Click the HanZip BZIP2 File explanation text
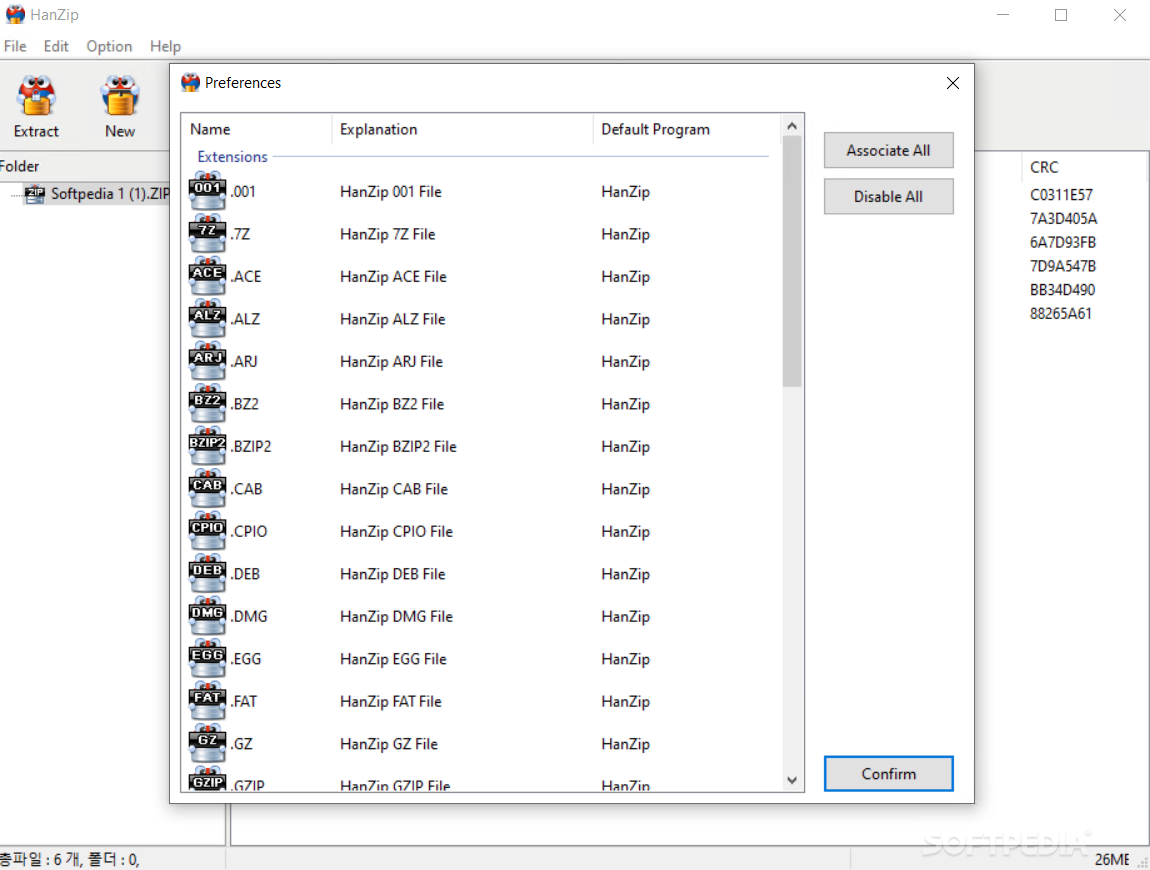Screen dimensions: 1150x870 click(x=398, y=447)
